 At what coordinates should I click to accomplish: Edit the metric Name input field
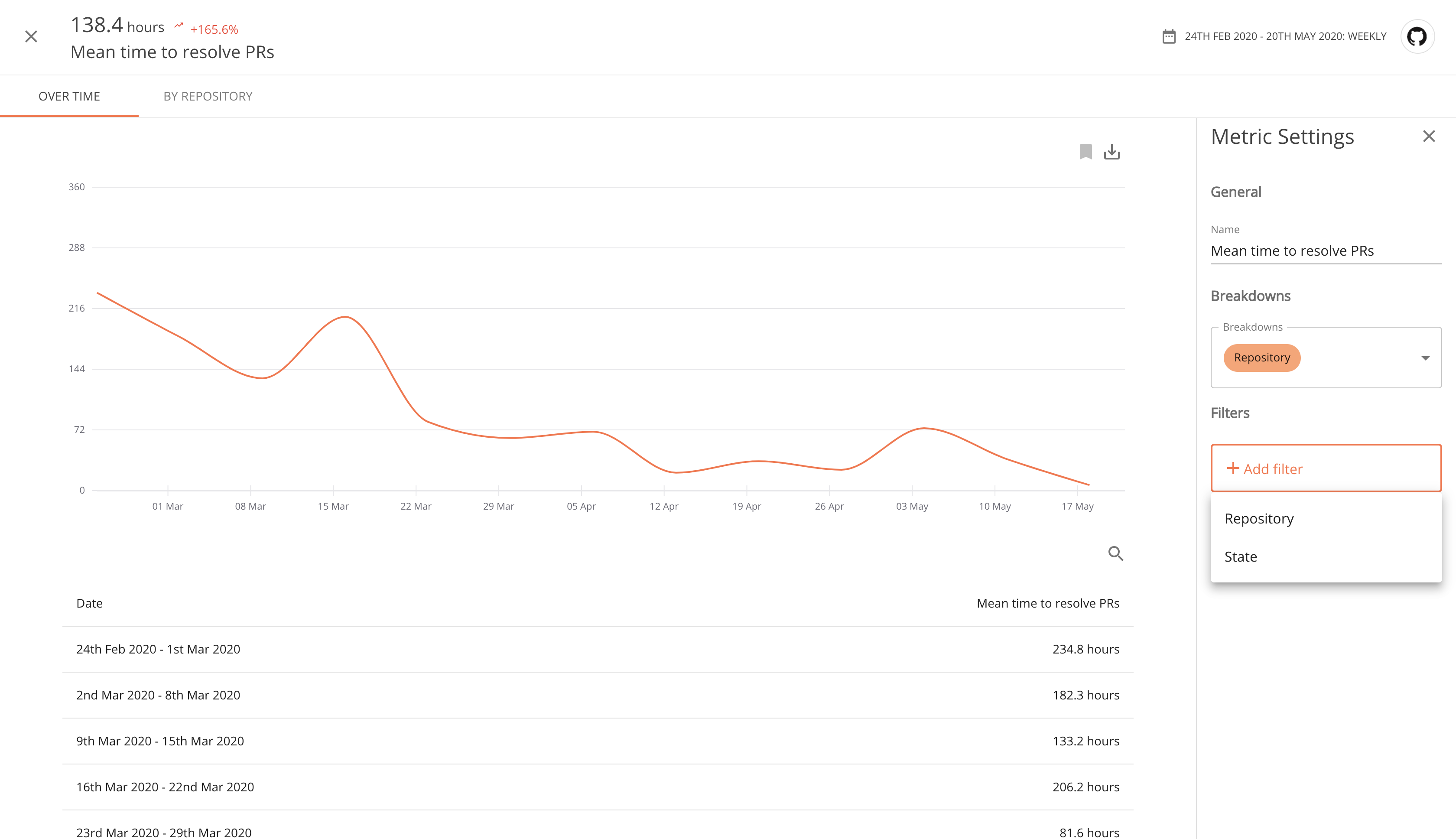tap(1325, 250)
